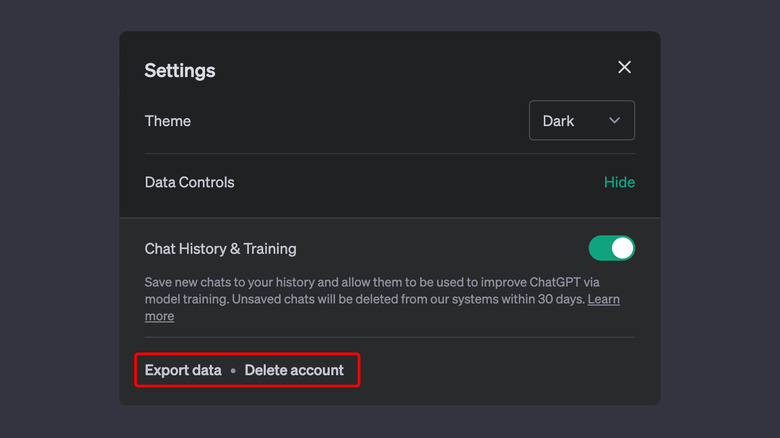Click the Settings heading text
Viewport: 780px width, 438px height.
[x=180, y=71]
